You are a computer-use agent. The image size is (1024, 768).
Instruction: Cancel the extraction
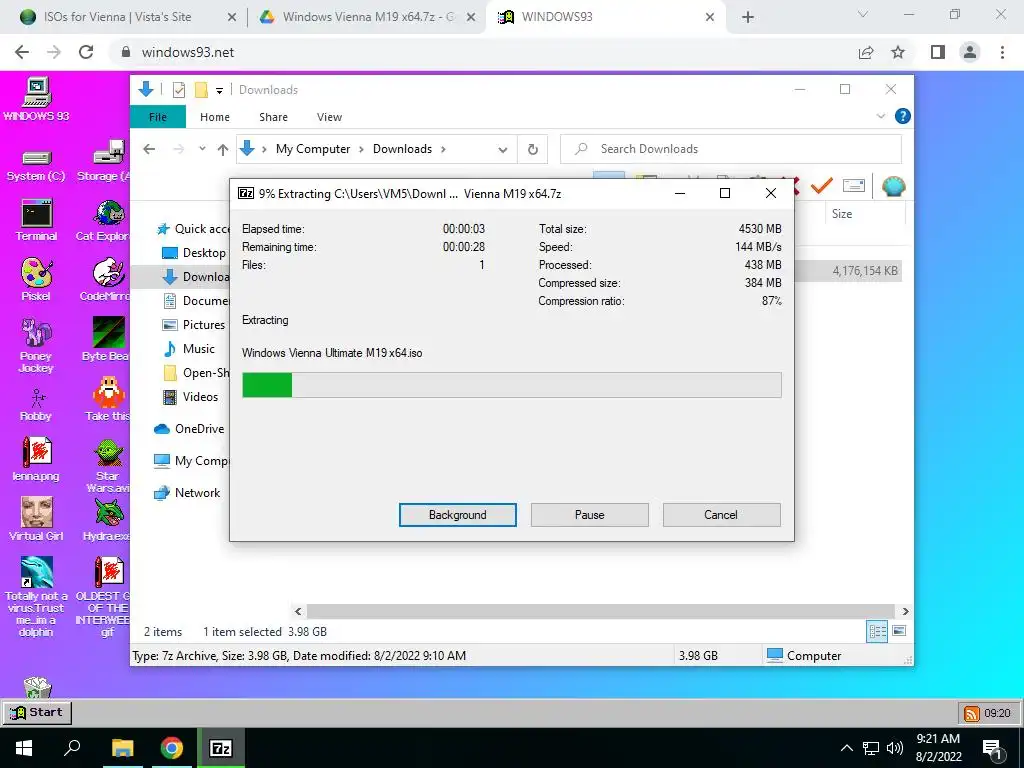(x=721, y=515)
